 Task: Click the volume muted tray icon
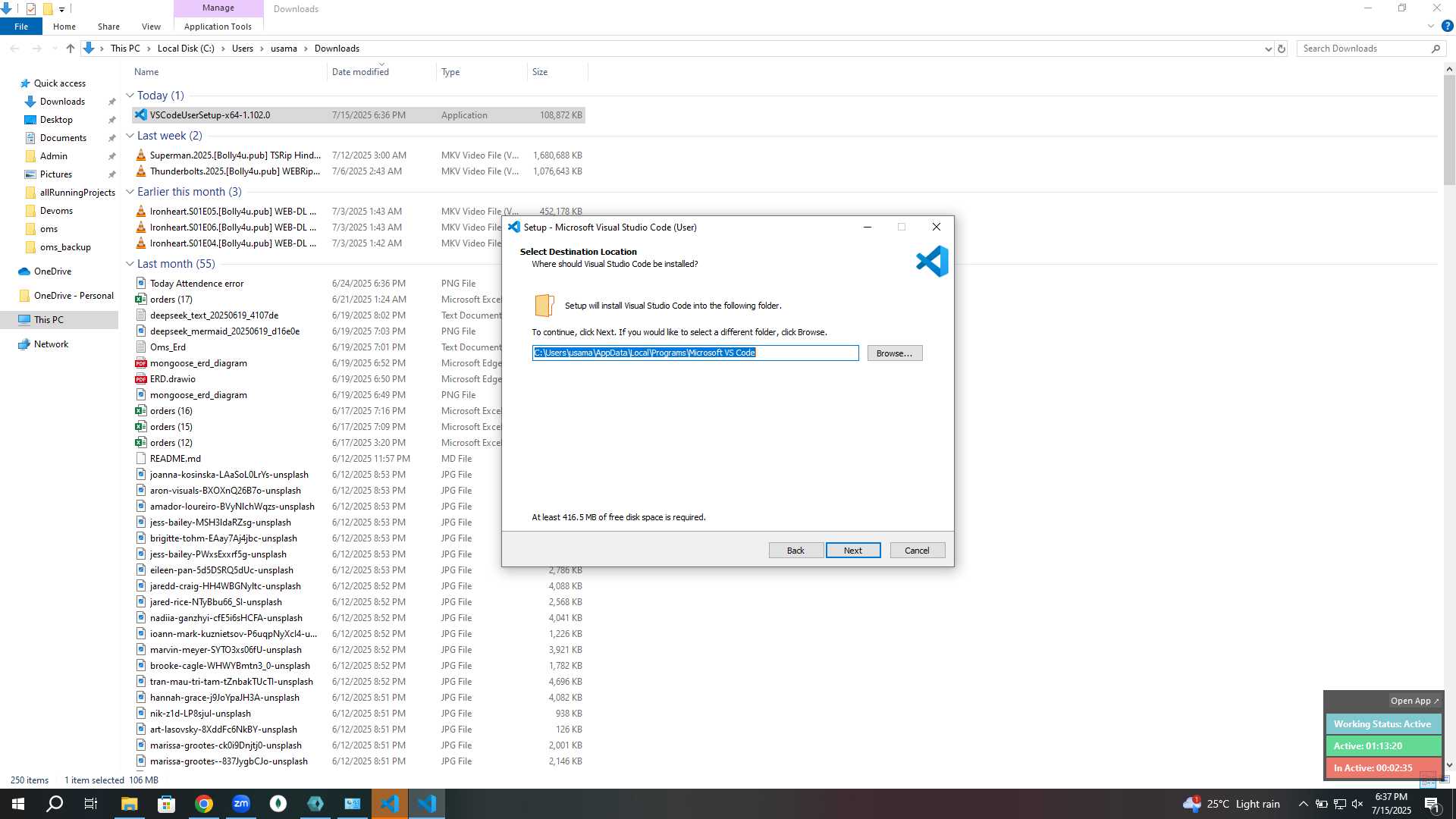click(x=1357, y=804)
